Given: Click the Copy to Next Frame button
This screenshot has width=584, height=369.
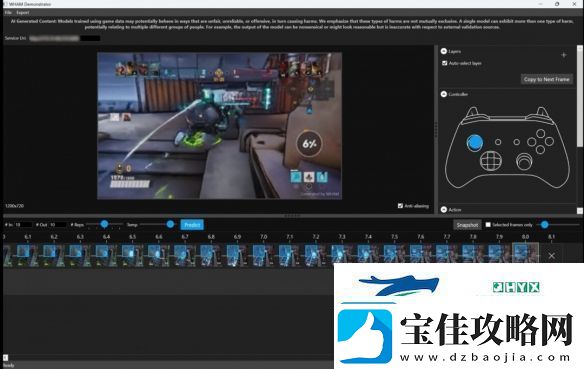Looking at the screenshot, I should [x=546, y=79].
